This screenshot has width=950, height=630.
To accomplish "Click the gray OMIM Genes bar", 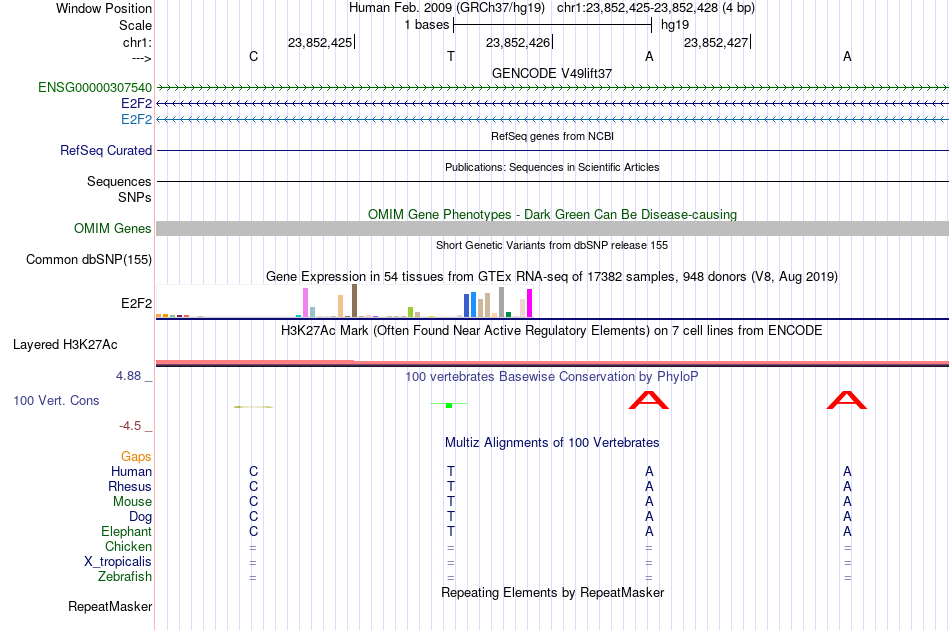I will coord(553,228).
